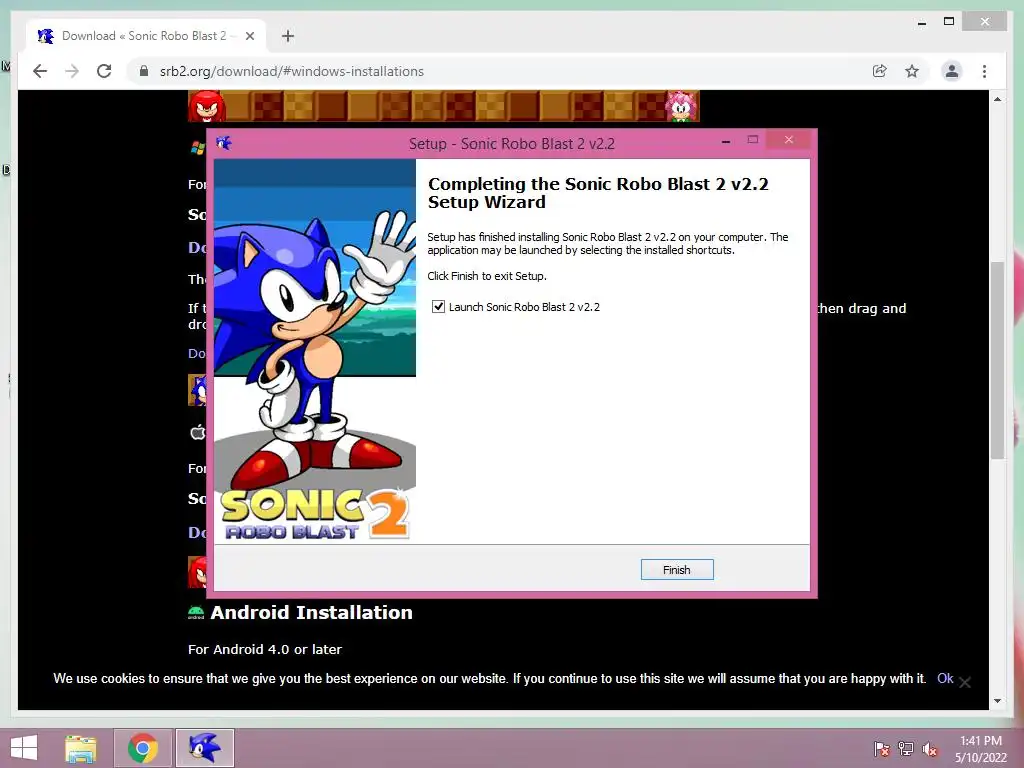Click the network tray icon

pos(906,749)
